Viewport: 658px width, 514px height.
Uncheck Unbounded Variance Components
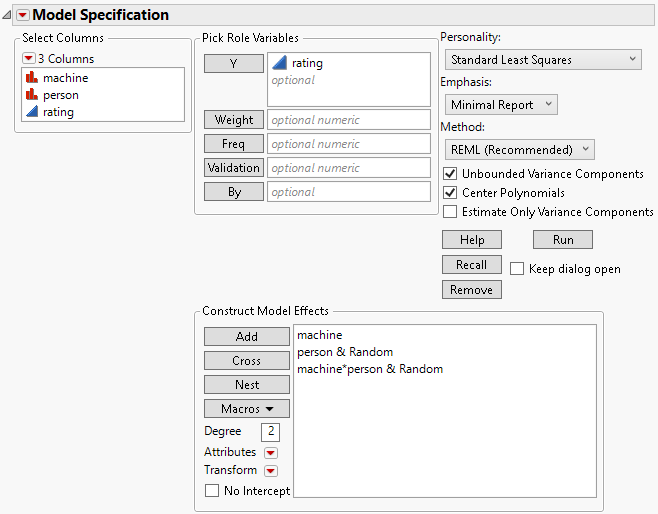tap(450, 174)
